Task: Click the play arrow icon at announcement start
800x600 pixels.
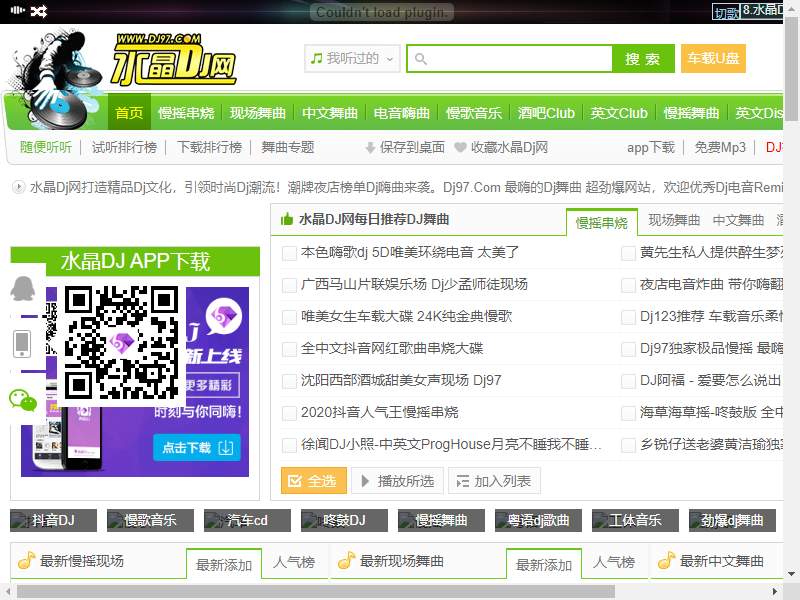Action: [x=18, y=187]
